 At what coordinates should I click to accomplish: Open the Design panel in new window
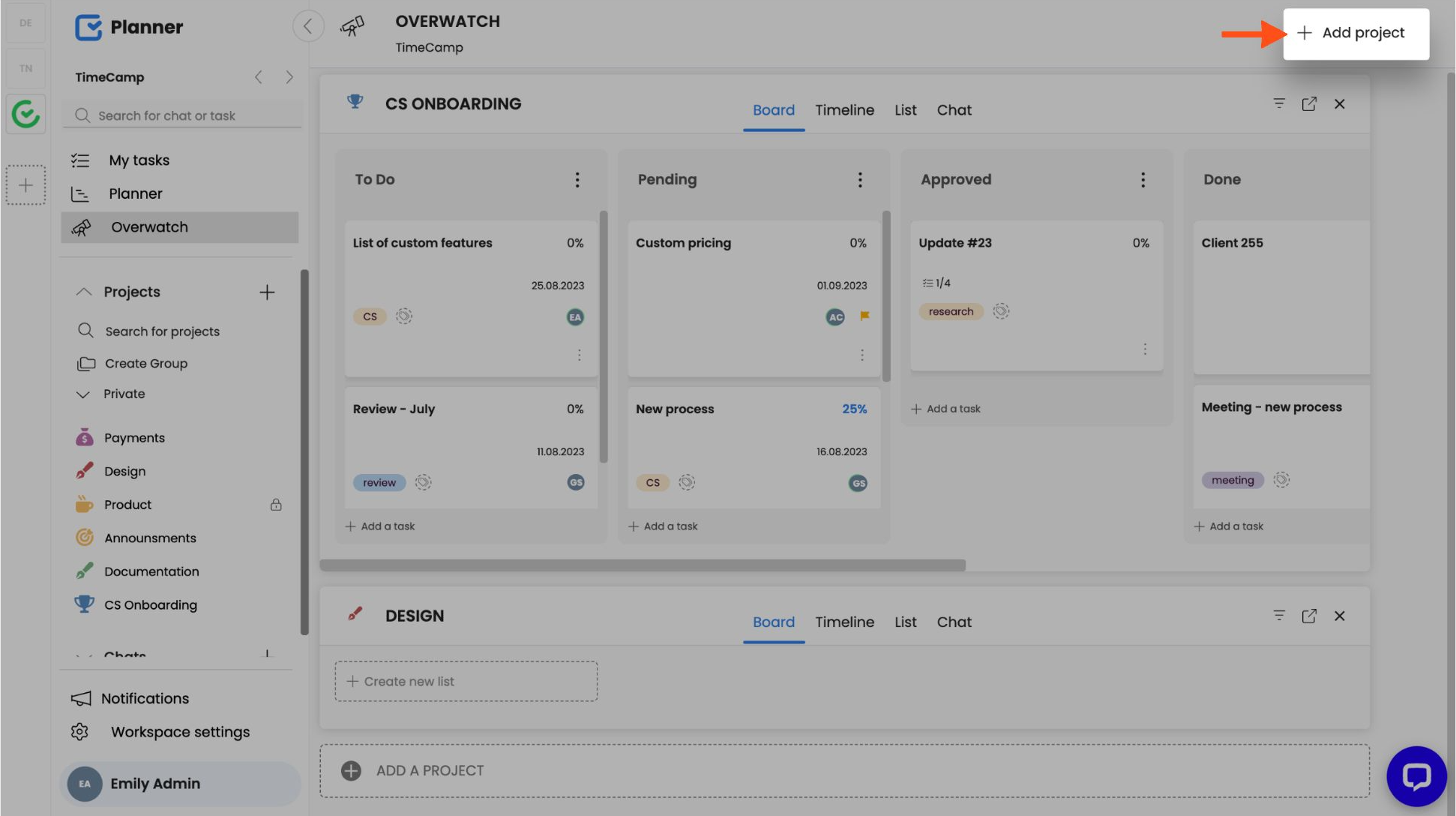(x=1309, y=616)
